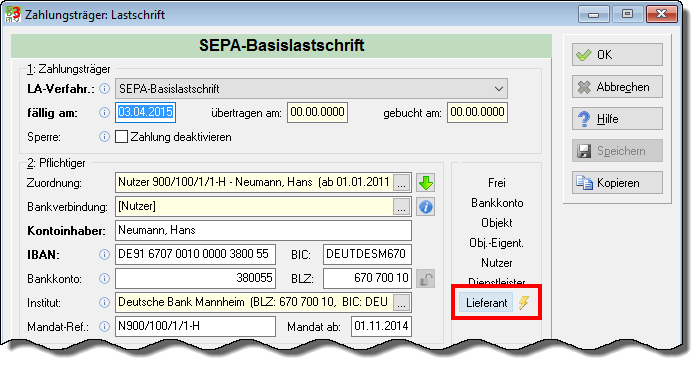Click the IBAN input field
Viewport: 698px width, 366px height.
195,255
